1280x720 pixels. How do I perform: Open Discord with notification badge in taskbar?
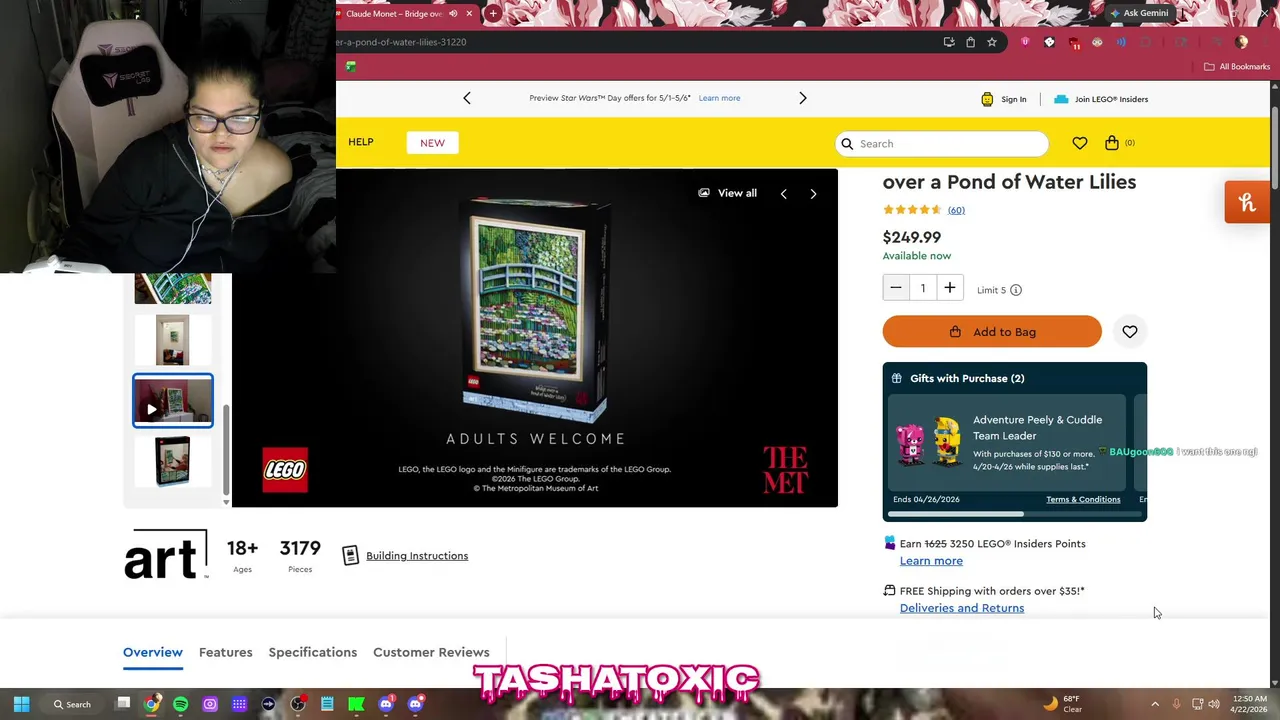click(386, 704)
